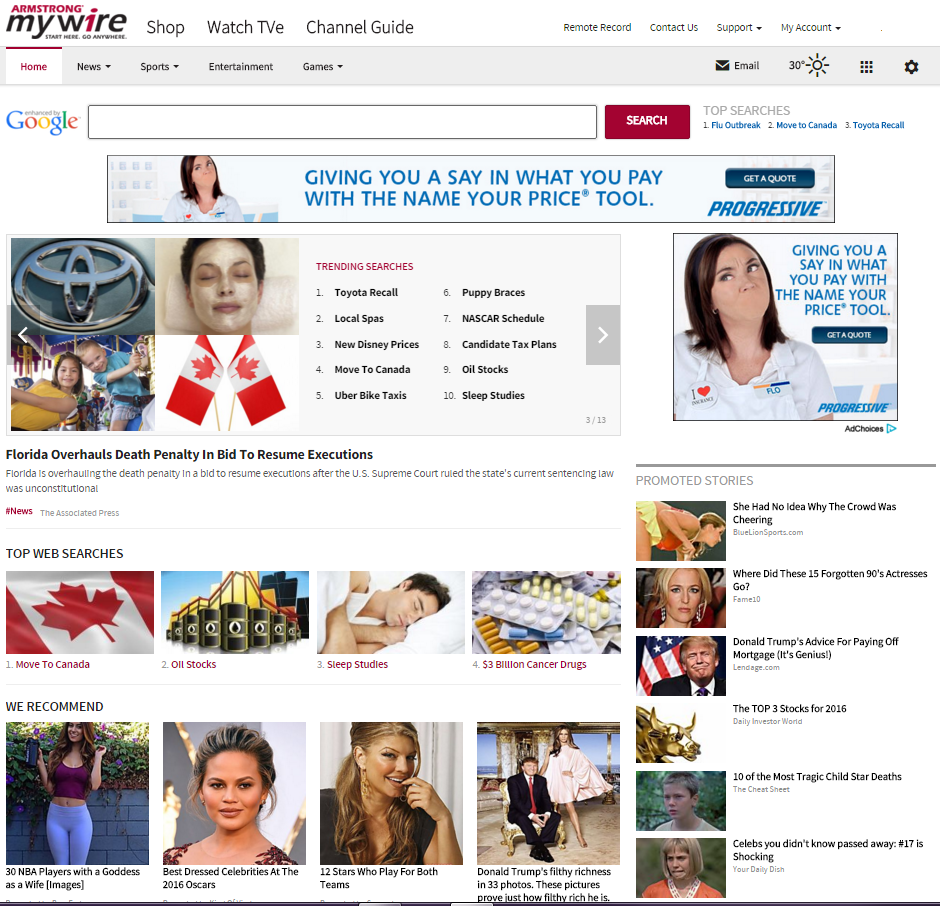Open 30 NBA Players article thumbnail
This screenshot has height=906, width=940.
(x=77, y=793)
